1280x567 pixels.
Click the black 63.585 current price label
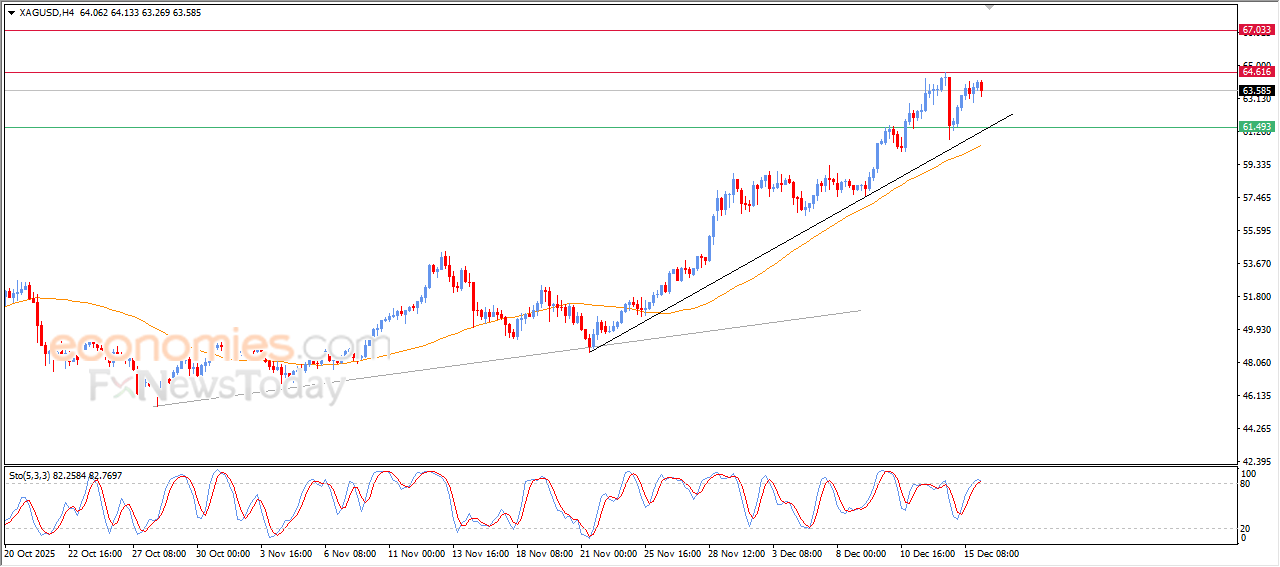click(x=1256, y=90)
